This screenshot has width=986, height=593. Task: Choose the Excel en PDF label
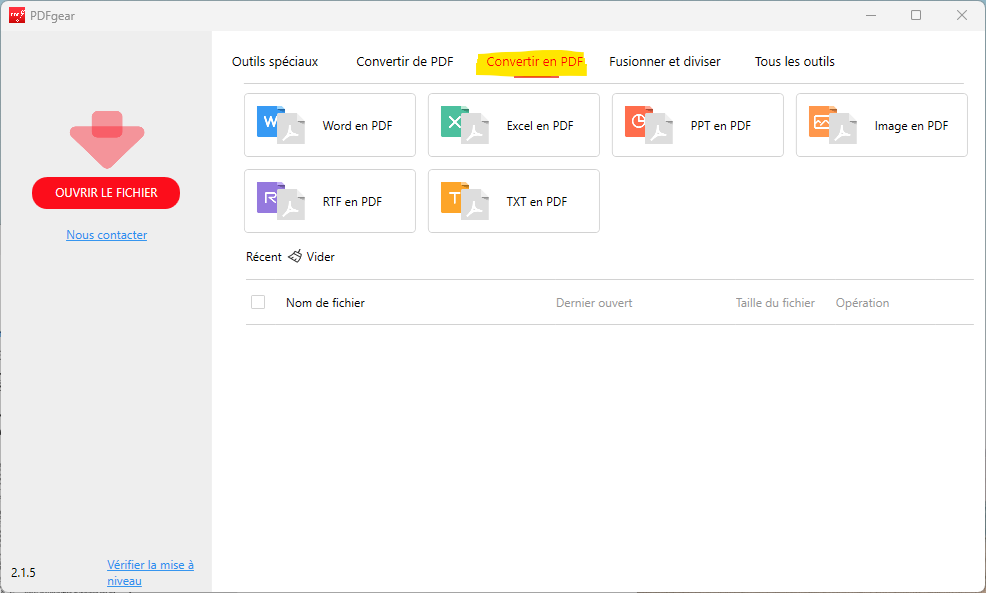[x=540, y=126]
